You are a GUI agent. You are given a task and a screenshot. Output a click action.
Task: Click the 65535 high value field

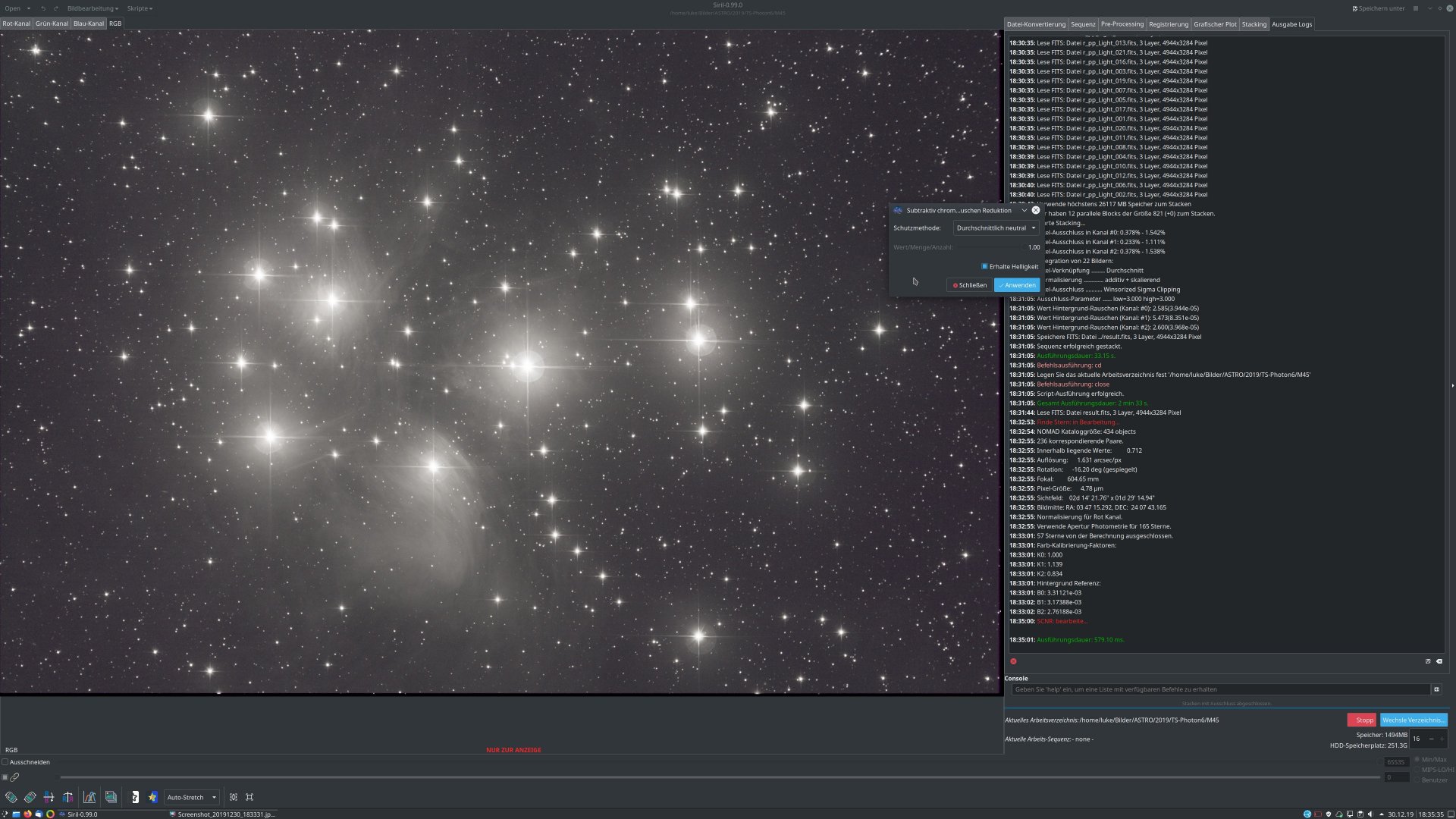point(1397,762)
